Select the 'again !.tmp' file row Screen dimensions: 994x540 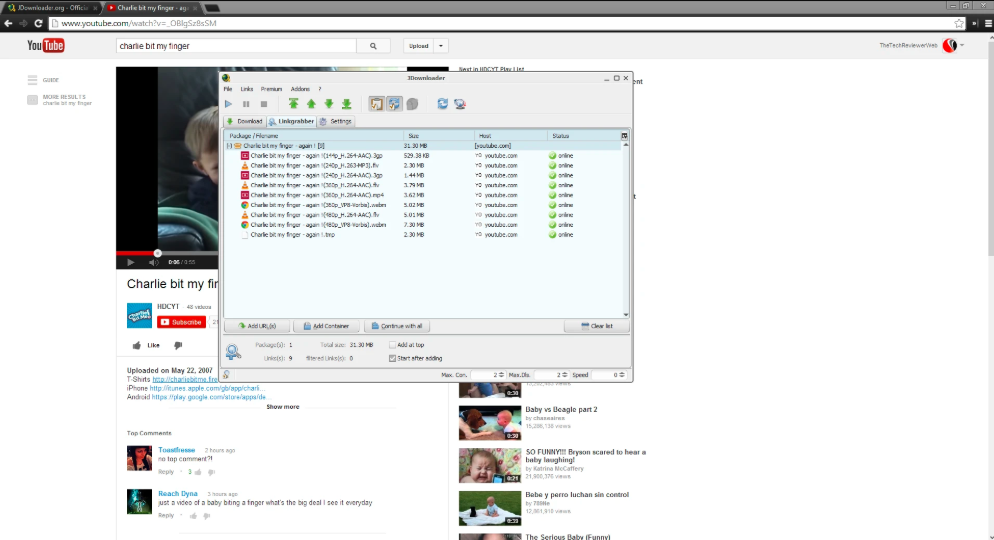coord(423,235)
